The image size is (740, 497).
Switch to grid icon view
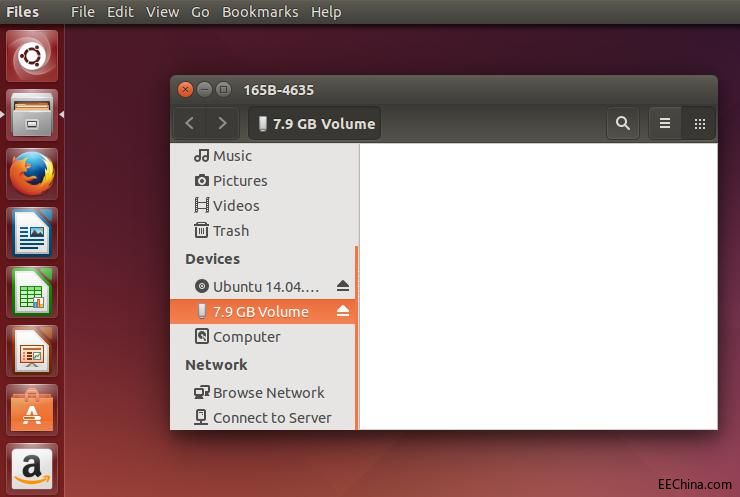[699, 123]
